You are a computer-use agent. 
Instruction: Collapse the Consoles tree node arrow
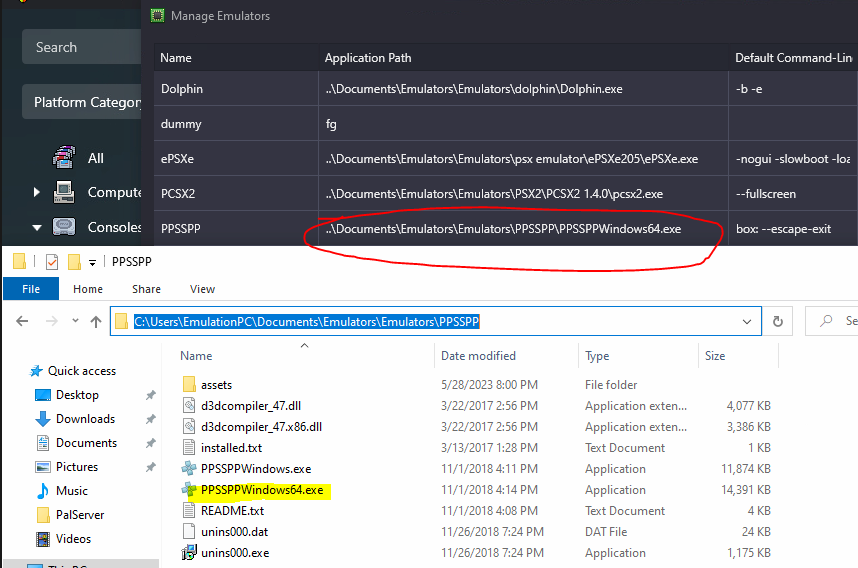[x=37, y=228]
